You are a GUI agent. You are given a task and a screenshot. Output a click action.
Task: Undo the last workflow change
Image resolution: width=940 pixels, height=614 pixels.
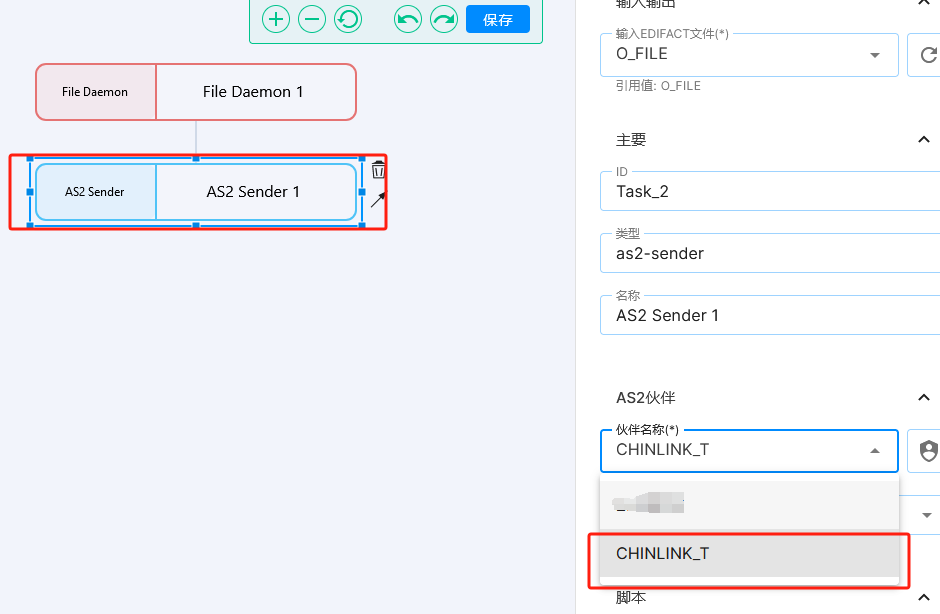coord(408,19)
